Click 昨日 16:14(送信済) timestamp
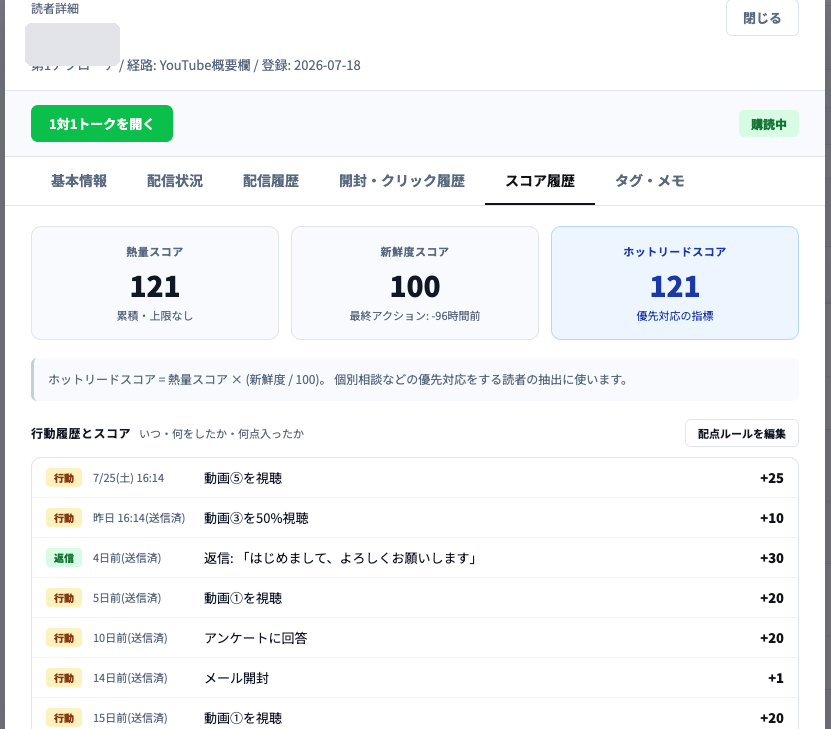831x729 pixels. click(x=139, y=518)
